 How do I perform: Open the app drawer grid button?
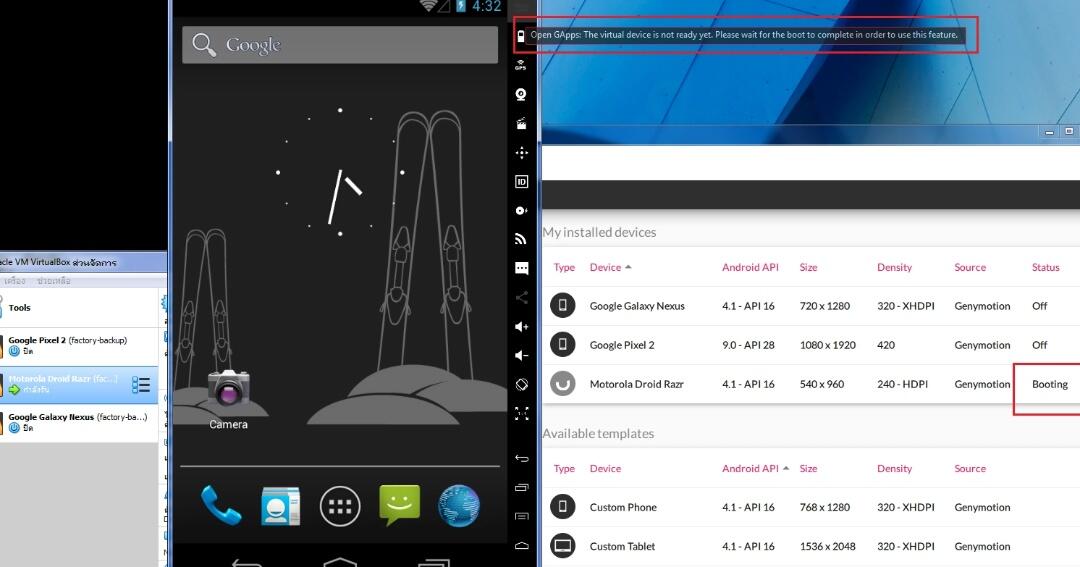(x=340, y=506)
